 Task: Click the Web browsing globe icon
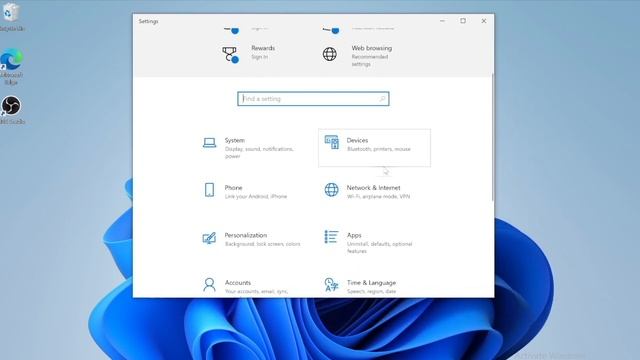pos(330,54)
